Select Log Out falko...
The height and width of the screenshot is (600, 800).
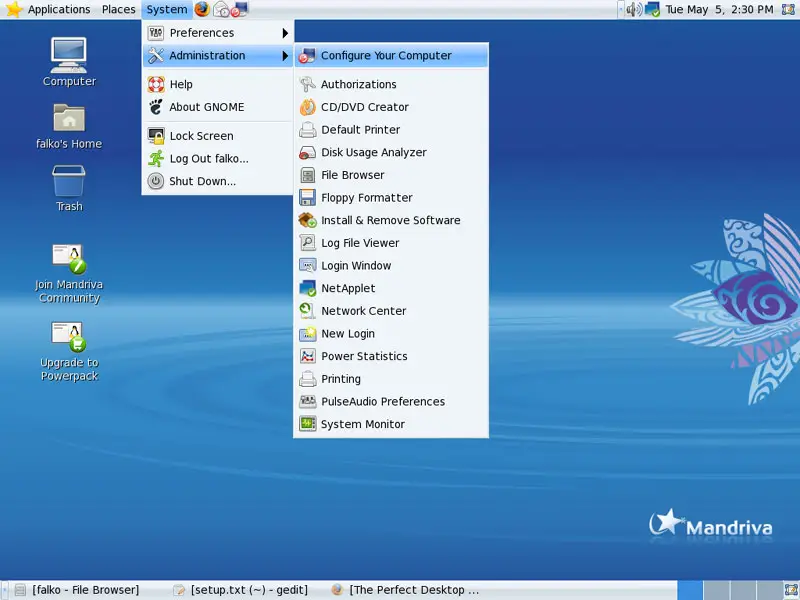click(218, 159)
